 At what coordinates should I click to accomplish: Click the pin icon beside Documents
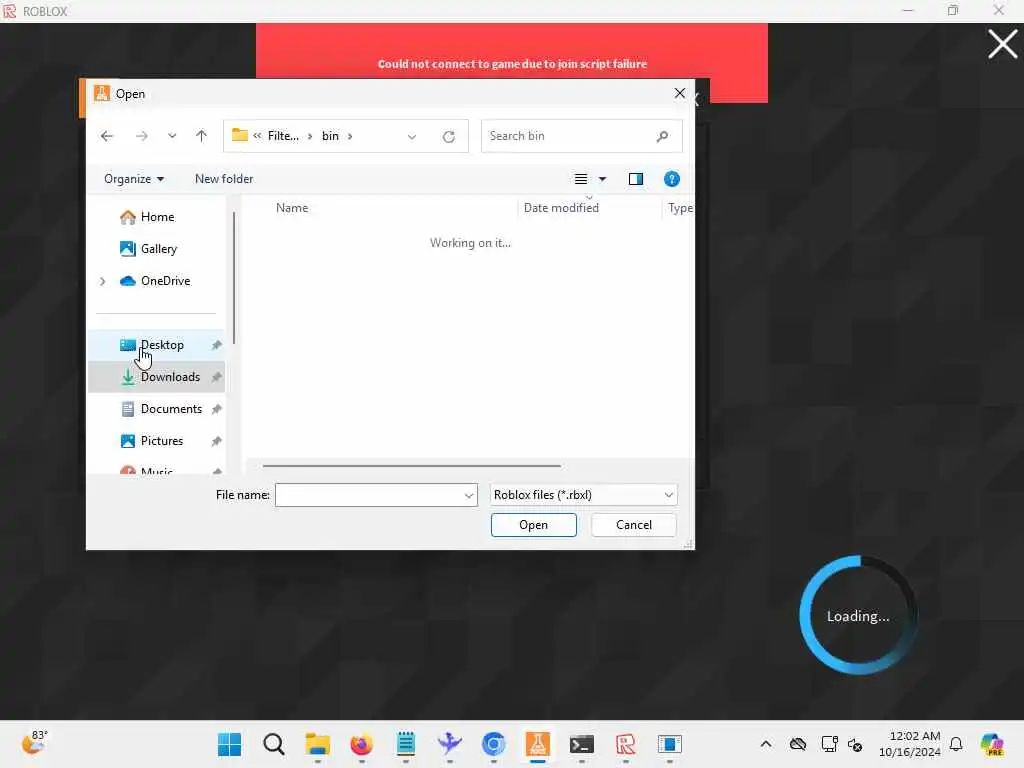[216, 409]
